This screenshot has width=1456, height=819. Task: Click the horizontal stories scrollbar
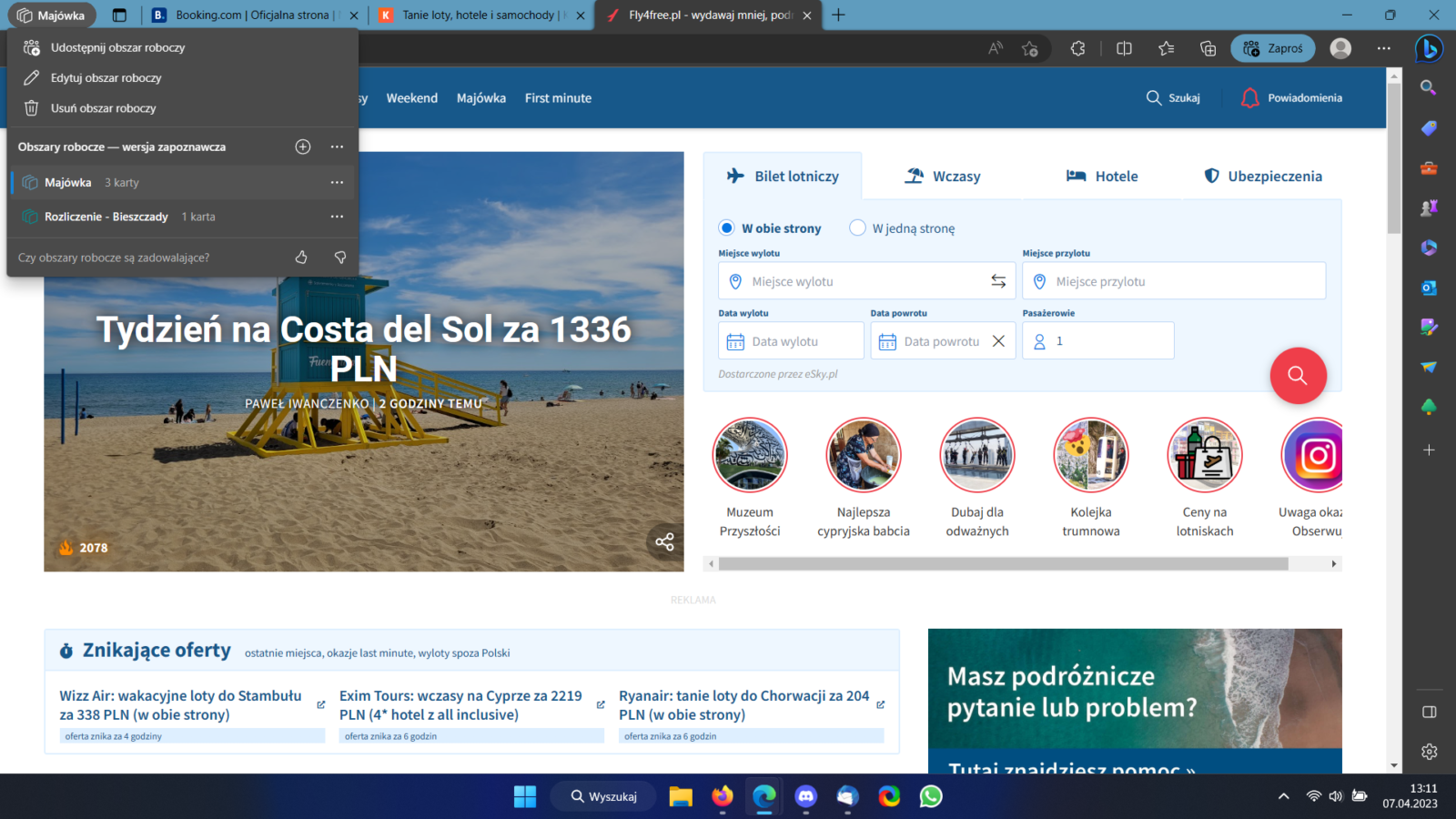(1003, 564)
